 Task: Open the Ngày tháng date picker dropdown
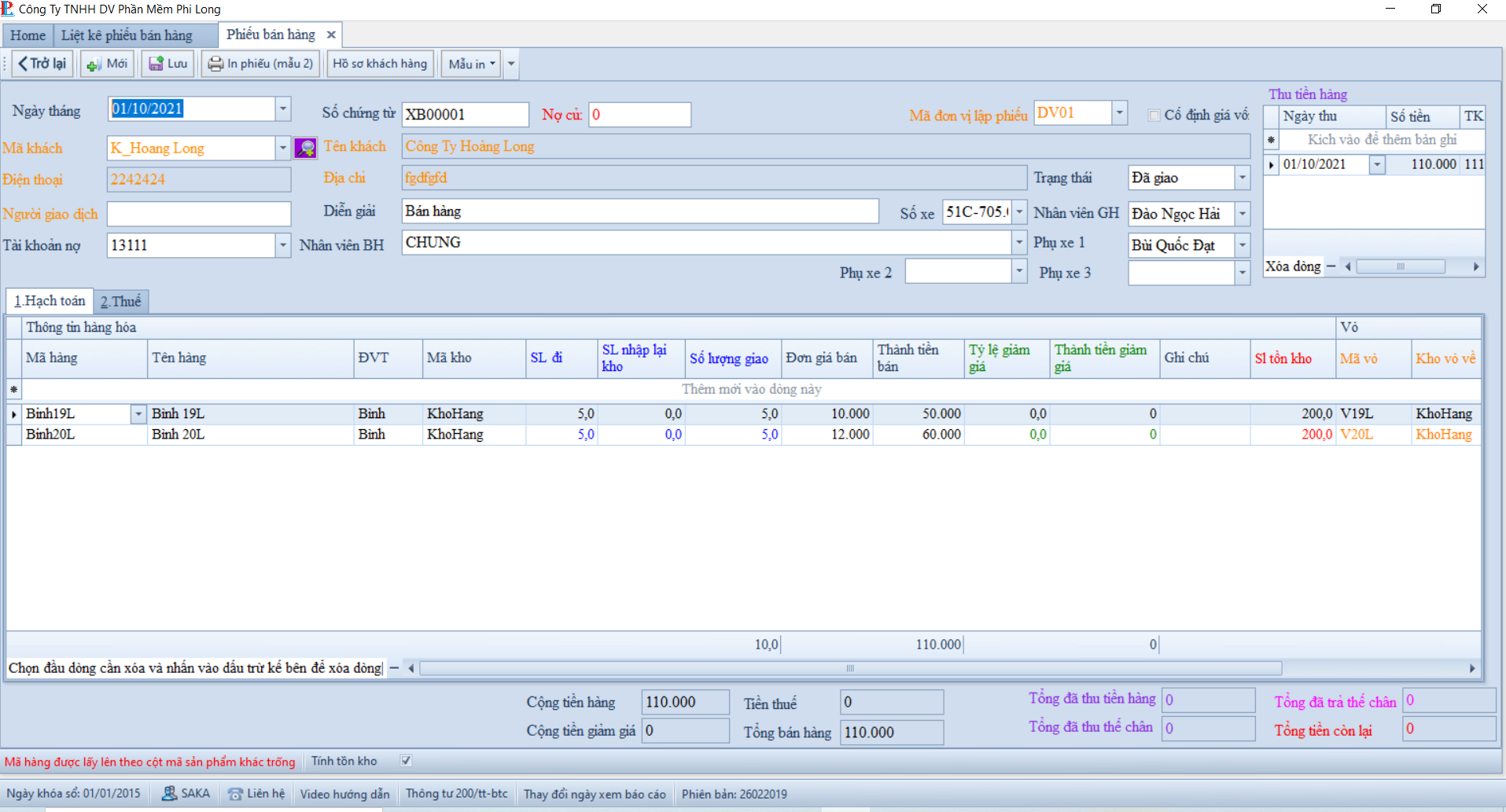(283, 108)
